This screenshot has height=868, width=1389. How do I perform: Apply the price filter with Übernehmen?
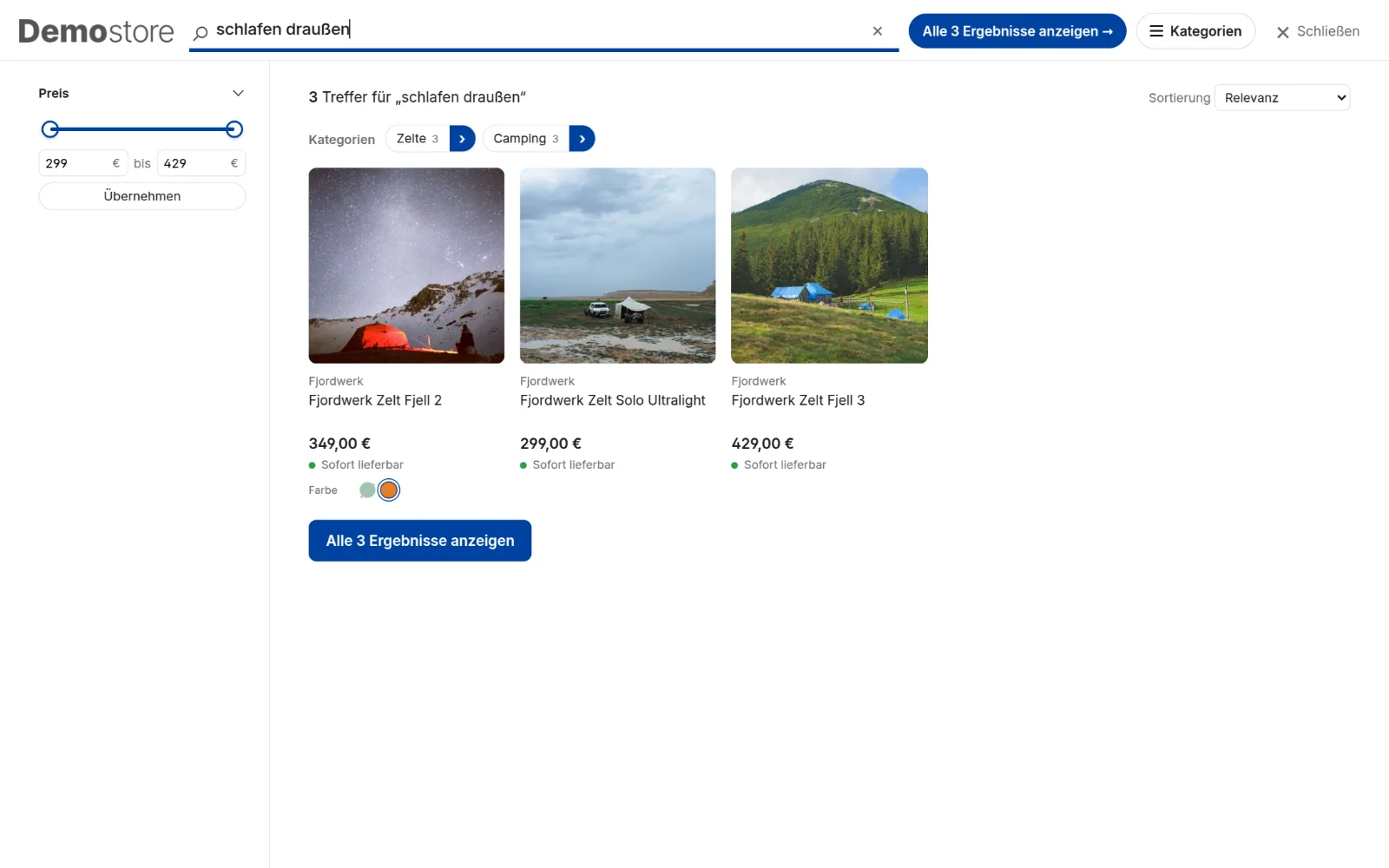click(142, 196)
